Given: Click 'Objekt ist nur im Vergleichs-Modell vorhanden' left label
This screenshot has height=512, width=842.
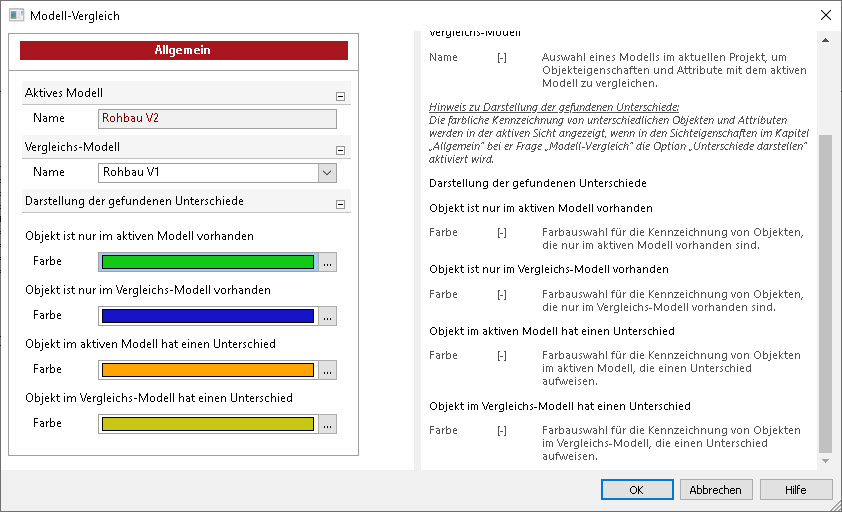Looking at the screenshot, I should tap(148, 290).
